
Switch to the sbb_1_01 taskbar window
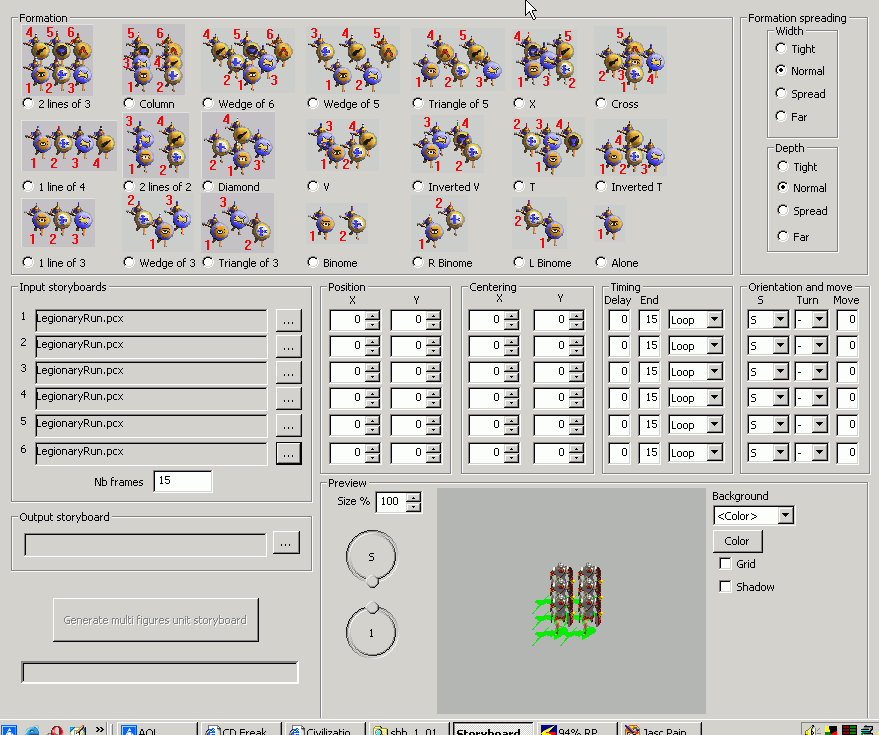tap(409, 729)
